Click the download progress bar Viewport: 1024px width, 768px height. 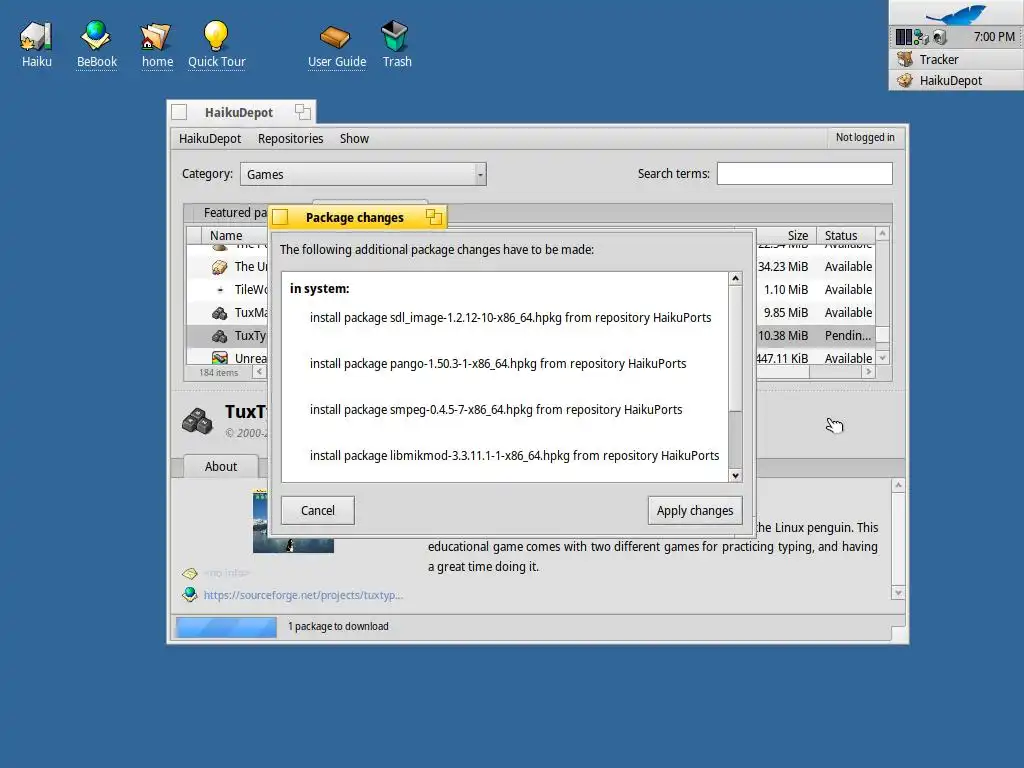tap(226, 627)
